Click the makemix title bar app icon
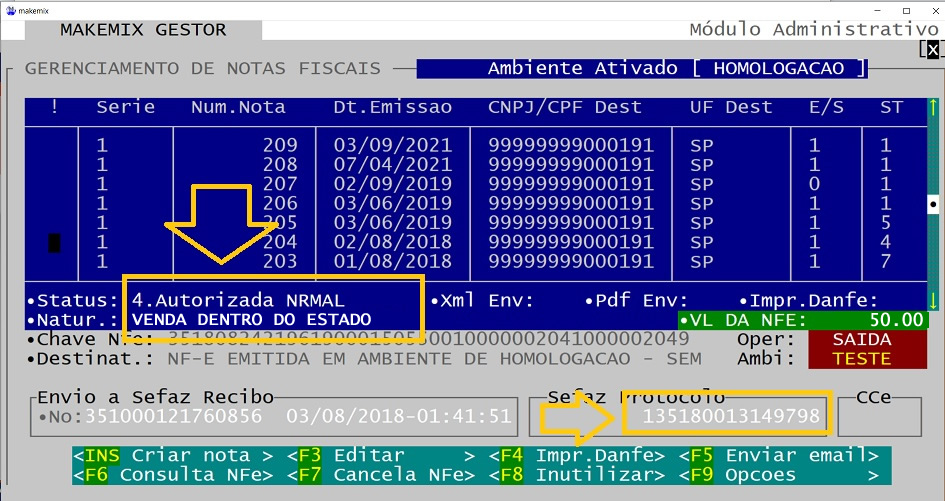The width and height of the screenshot is (945, 501). [10, 11]
